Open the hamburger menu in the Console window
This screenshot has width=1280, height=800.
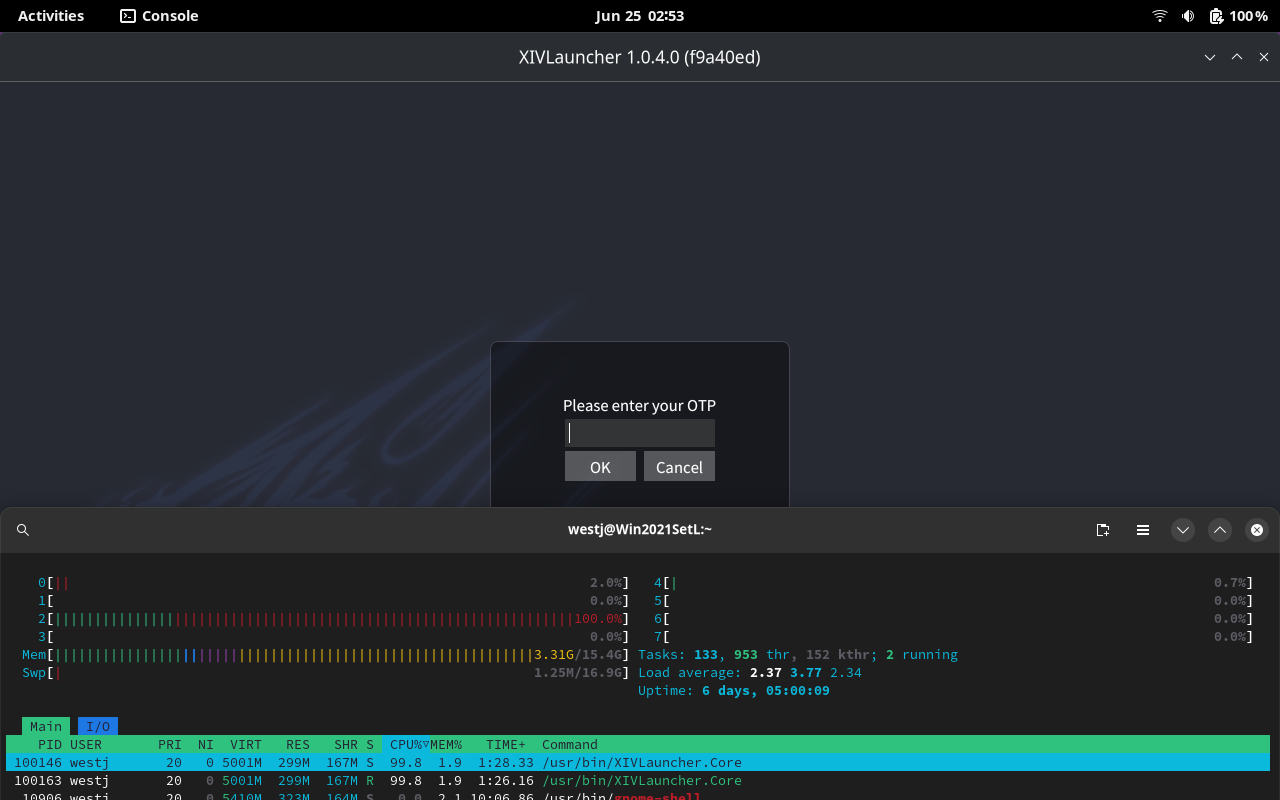[1143, 530]
